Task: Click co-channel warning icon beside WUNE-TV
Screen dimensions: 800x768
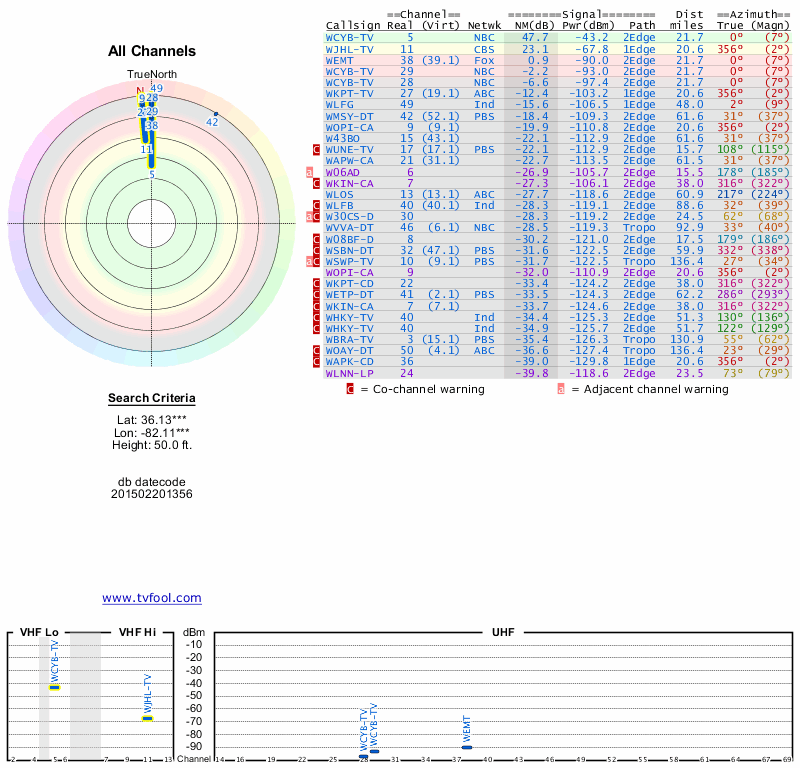Action: point(317,149)
